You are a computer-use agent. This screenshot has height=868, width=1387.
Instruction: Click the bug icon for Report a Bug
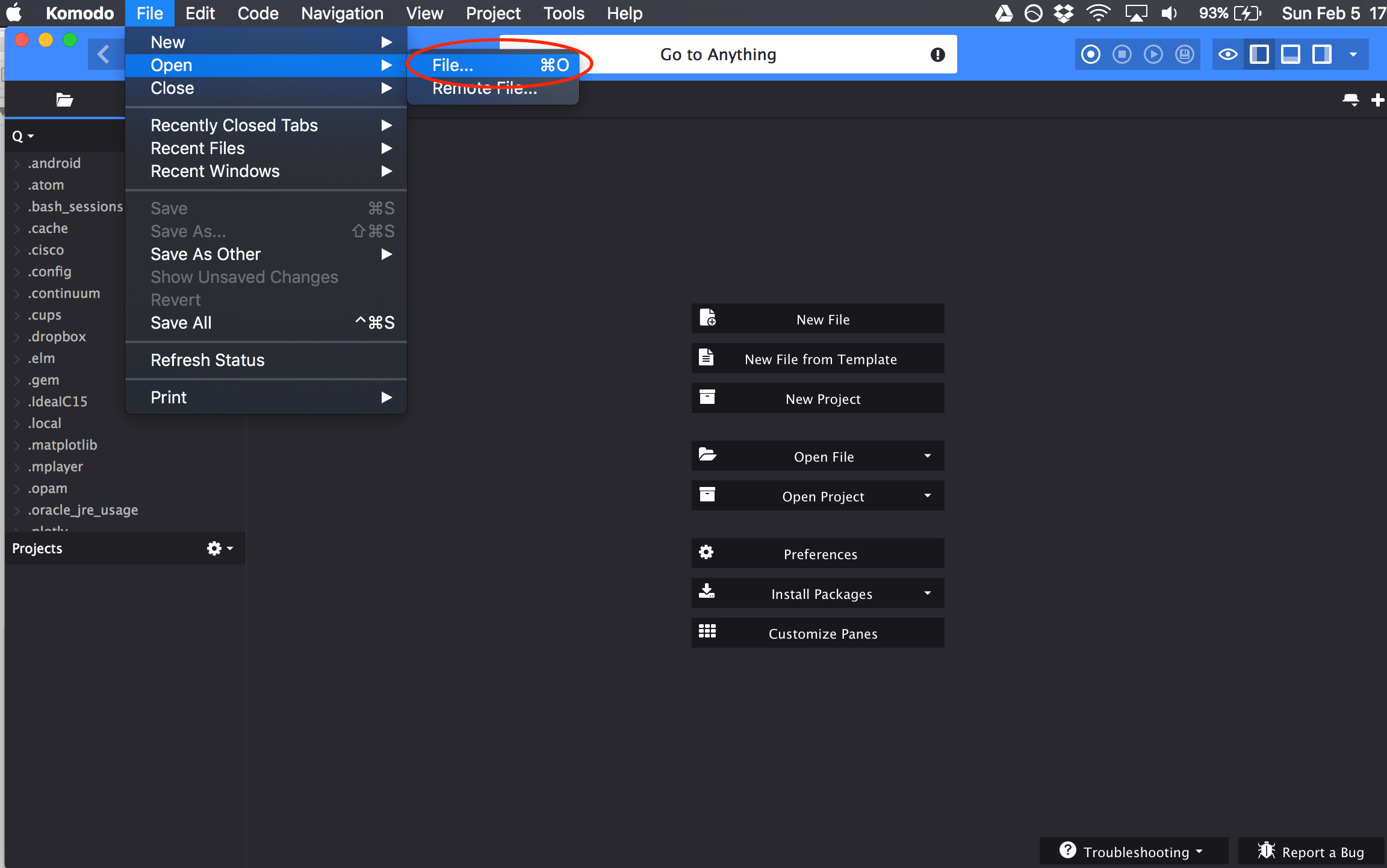pos(1266,851)
